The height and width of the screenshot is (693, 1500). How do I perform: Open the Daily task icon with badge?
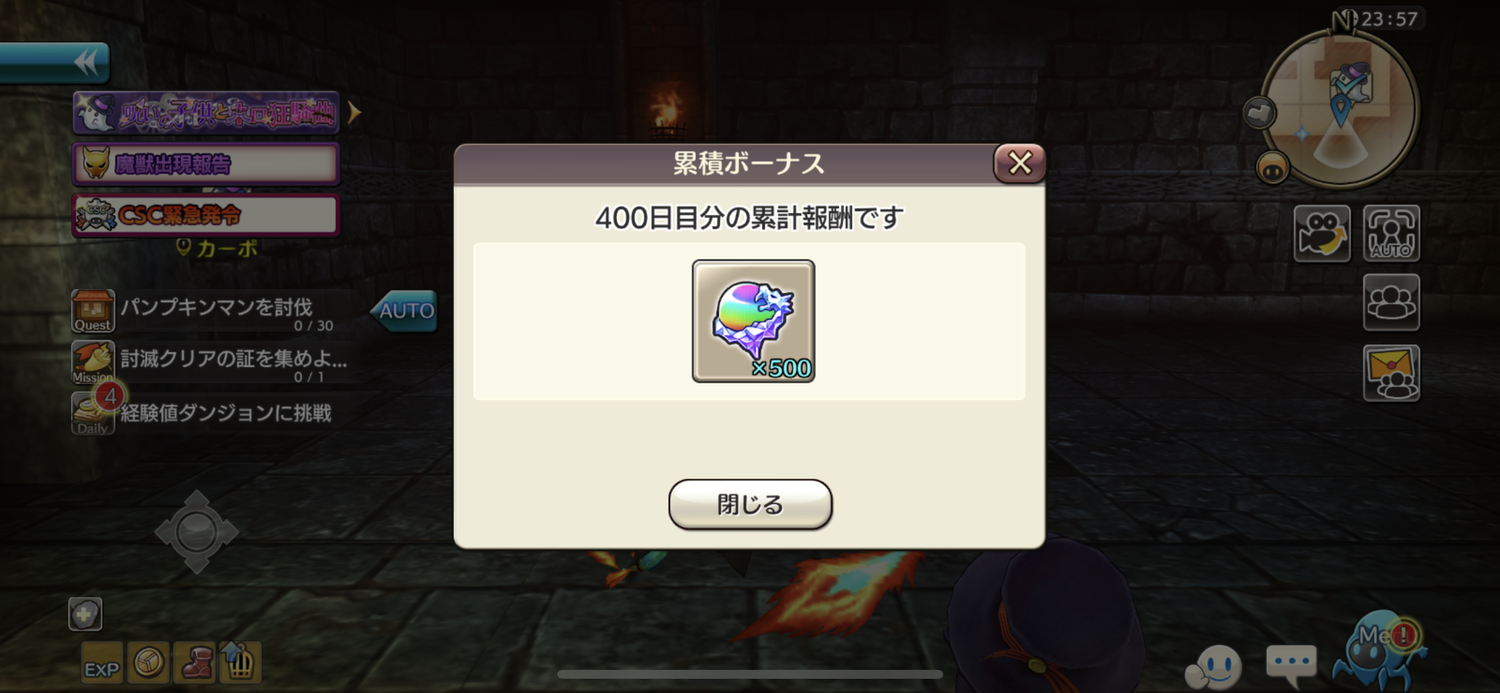coord(93,413)
